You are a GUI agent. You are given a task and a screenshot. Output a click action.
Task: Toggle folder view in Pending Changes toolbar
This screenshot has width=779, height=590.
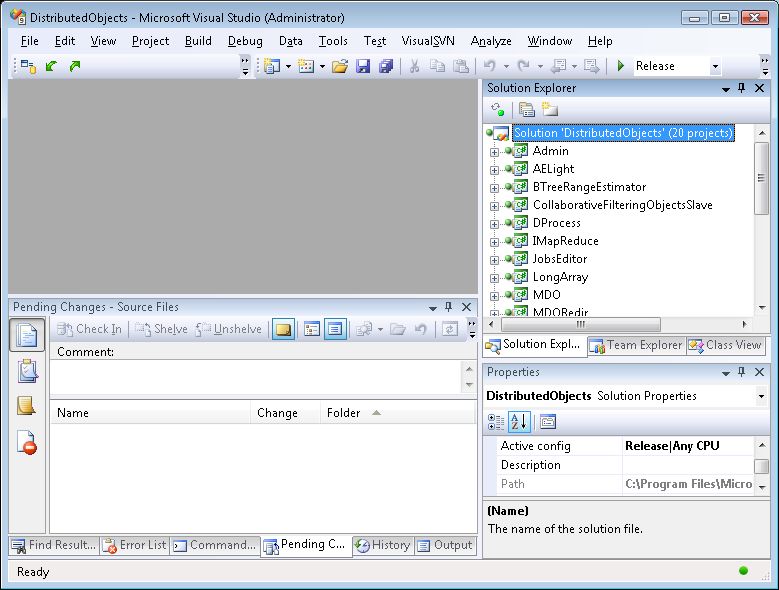(x=312, y=329)
